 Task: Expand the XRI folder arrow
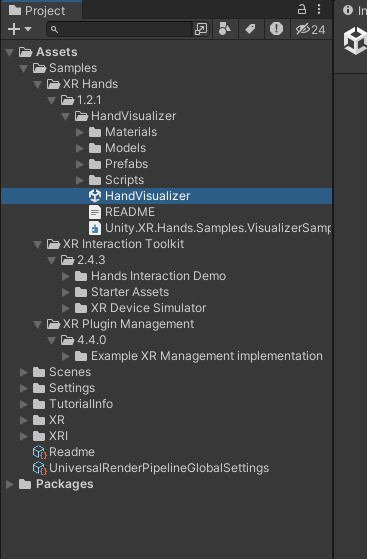[24, 437]
